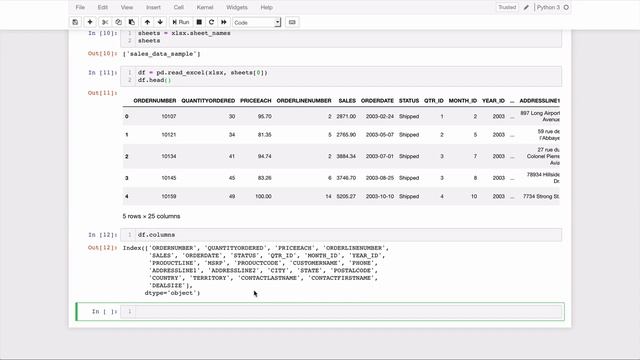This screenshot has width=640, height=360.
Task: Click the SALES column header
Action: 347,100
